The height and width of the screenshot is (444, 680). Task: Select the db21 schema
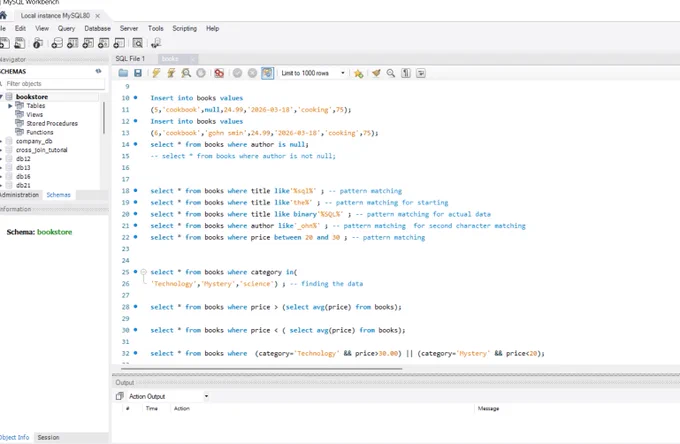[23, 185]
